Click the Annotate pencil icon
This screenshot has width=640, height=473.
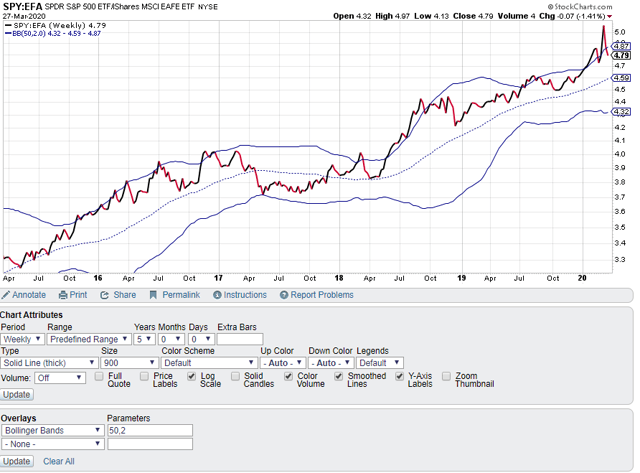5,295
